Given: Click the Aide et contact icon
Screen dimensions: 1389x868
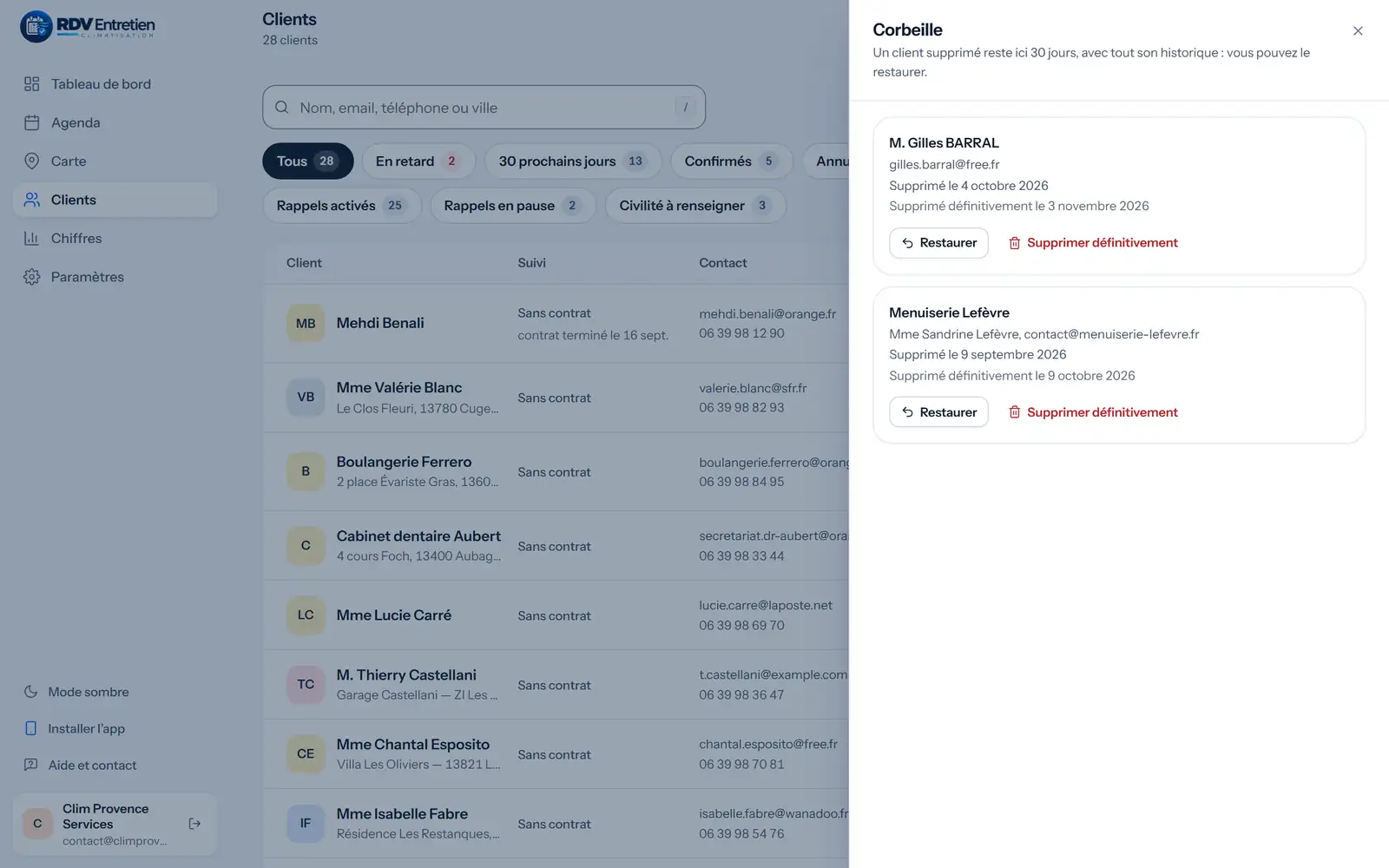Looking at the screenshot, I should [31, 765].
